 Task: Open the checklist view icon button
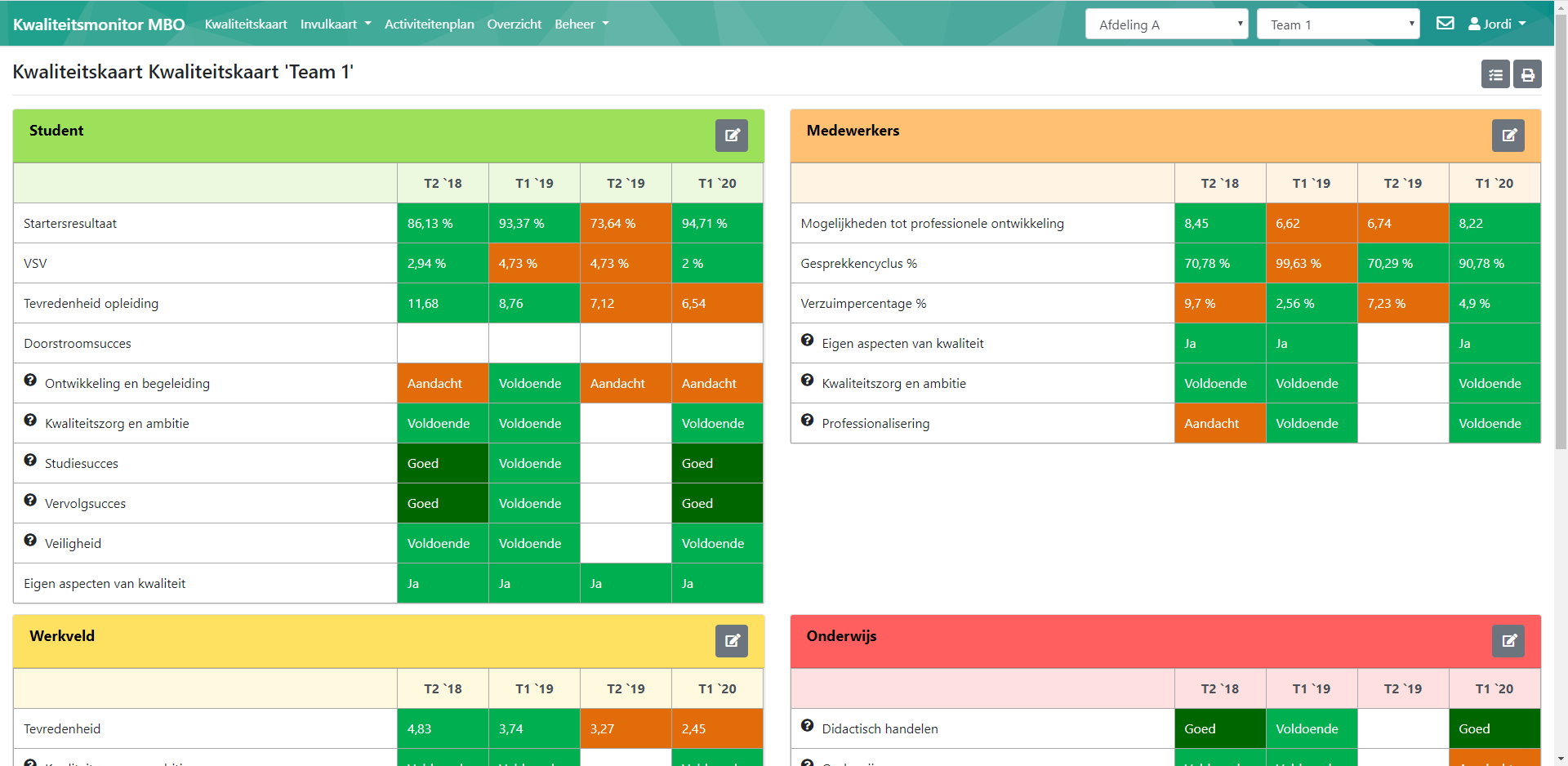click(x=1495, y=74)
